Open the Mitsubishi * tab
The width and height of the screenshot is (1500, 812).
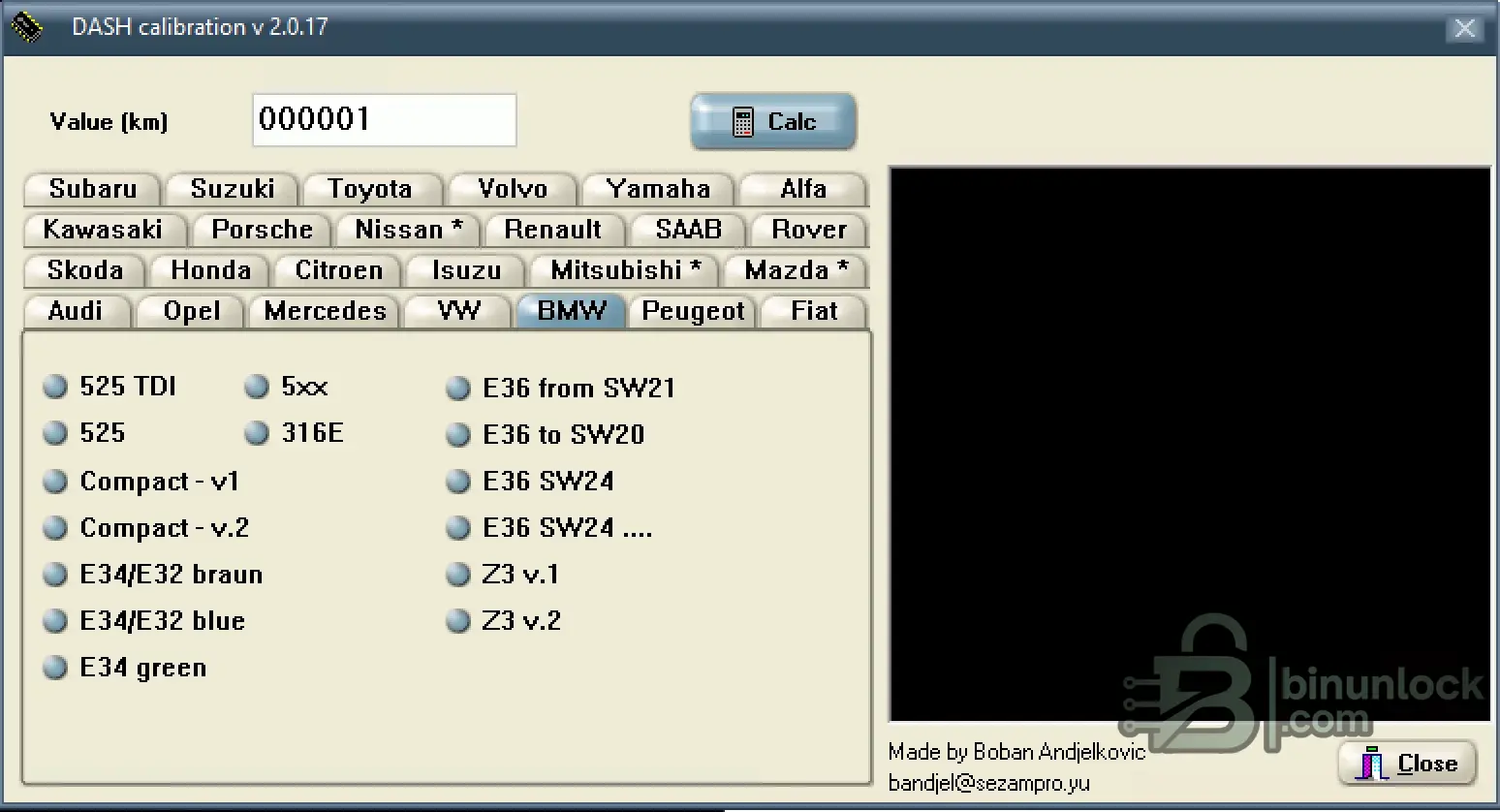pos(625,270)
